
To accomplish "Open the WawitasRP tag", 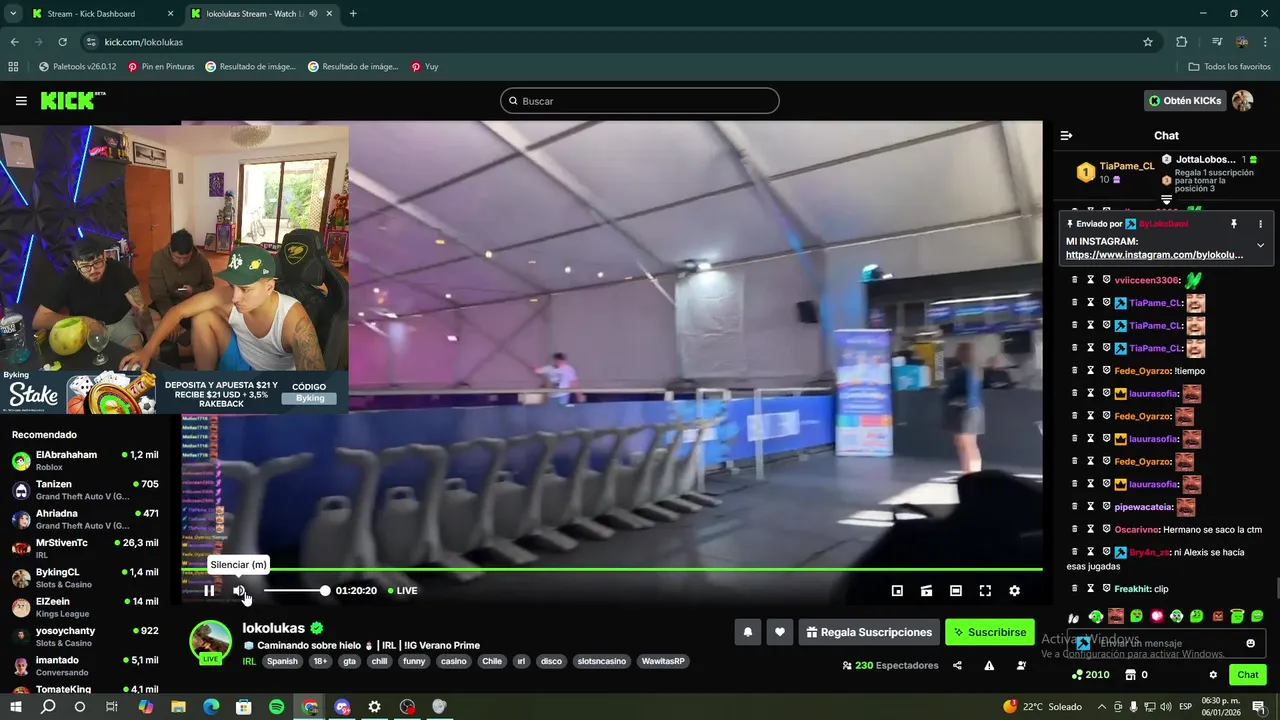I will tap(663, 661).
